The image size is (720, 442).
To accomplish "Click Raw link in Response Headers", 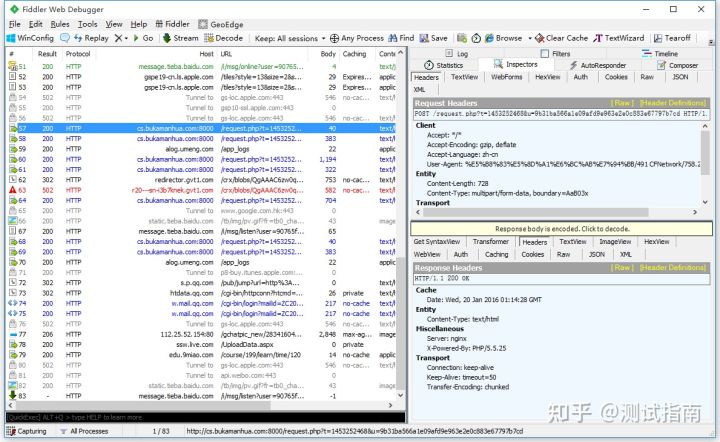I will pyautogui.click(x=622, y=268).
